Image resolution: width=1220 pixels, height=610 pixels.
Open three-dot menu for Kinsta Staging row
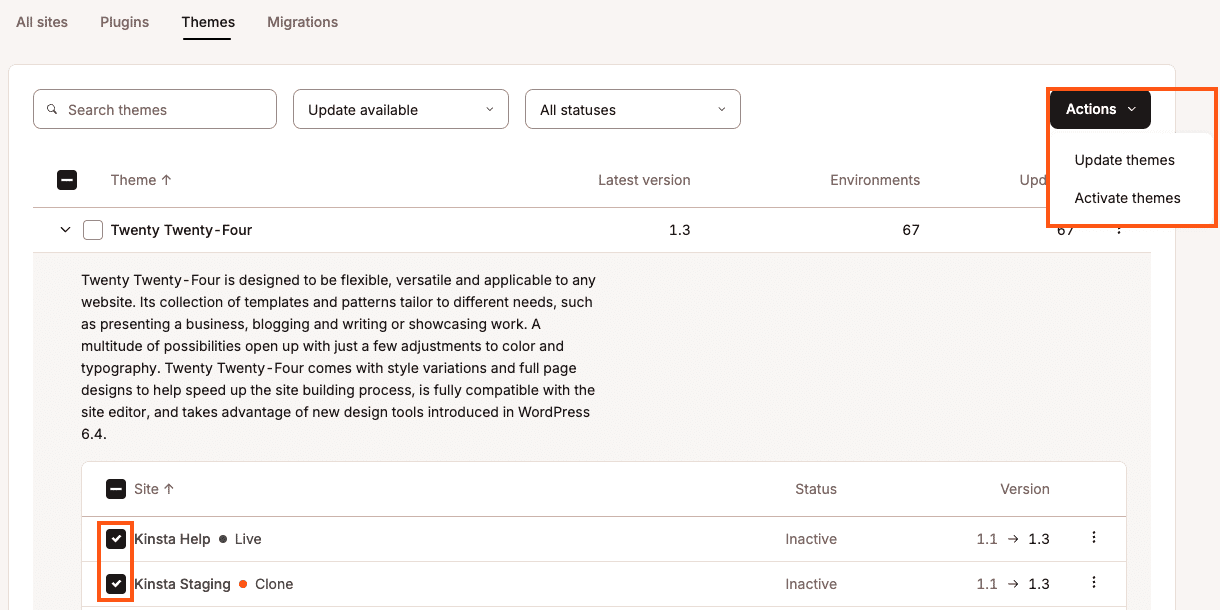point(1094,583)
